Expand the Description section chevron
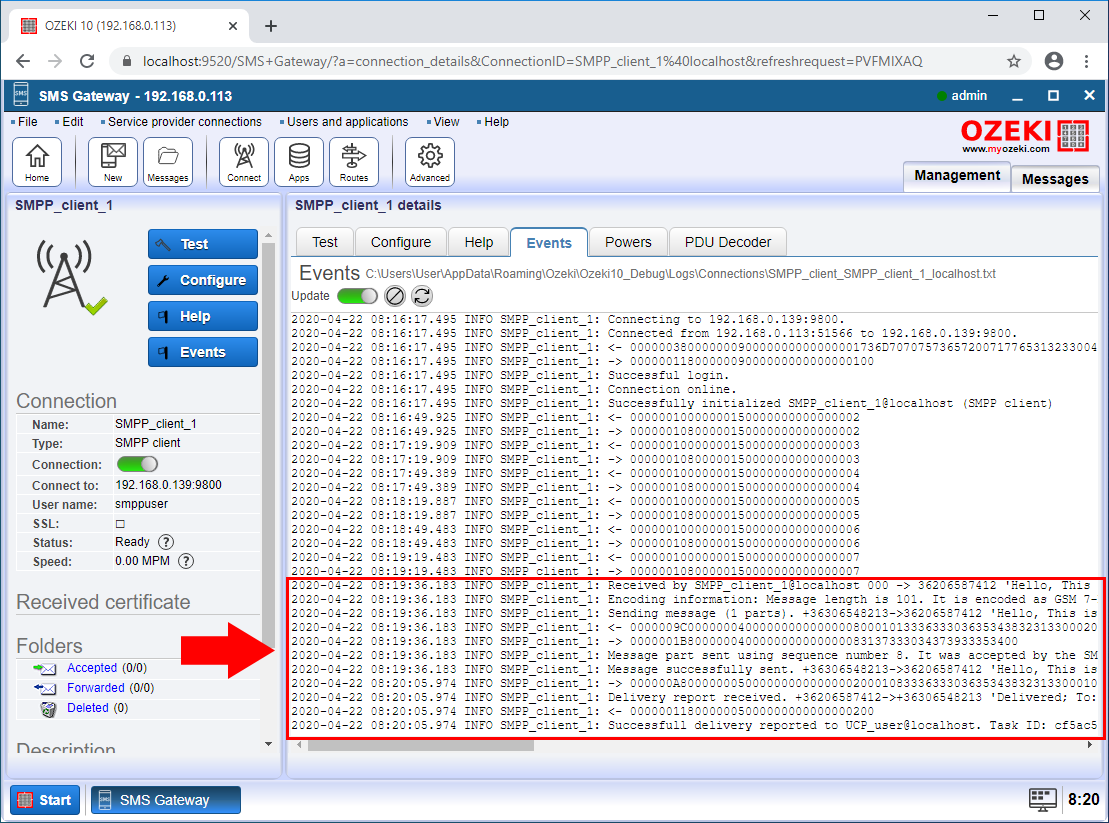Screen dimensions: 1109x823 point(267,745)
